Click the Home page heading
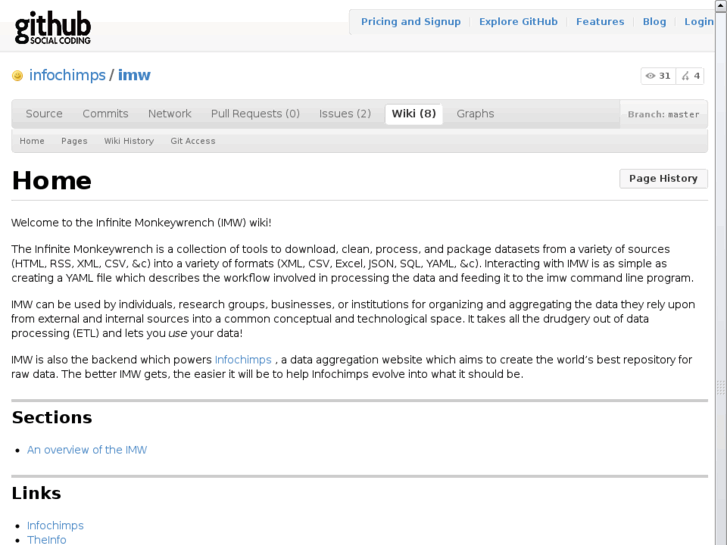727x545 pixels. (51, 180)
